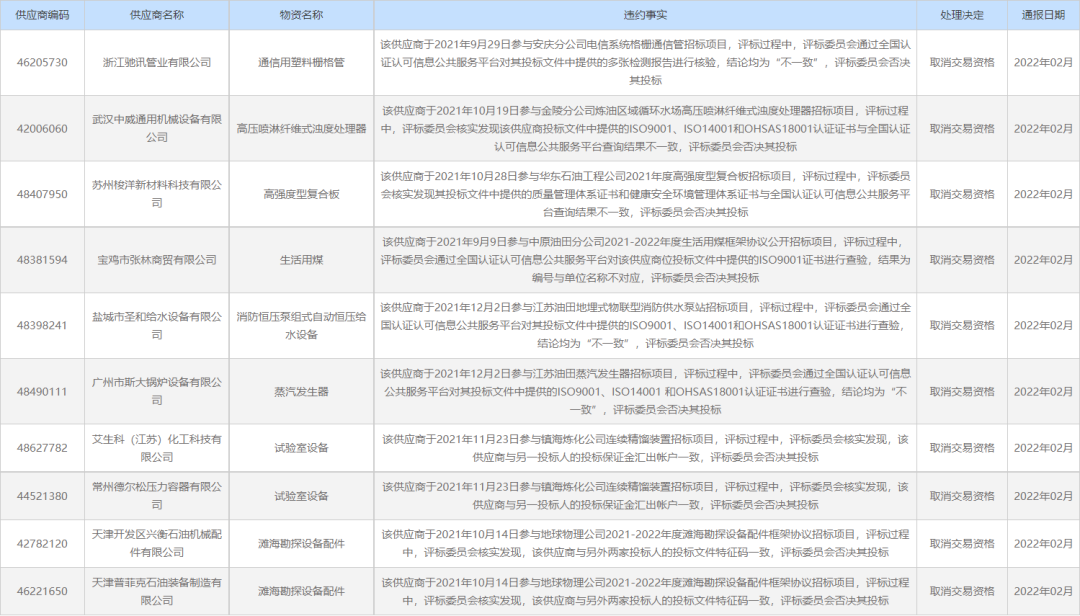This screenshot has height=616, width=1080.
Task: Click the 通信用塑料栅格管 material cell
Action: point(303,64)
